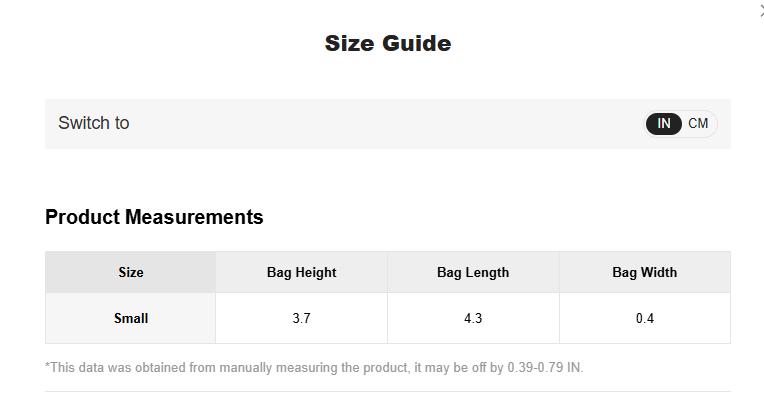Click the 0.4 bag width value

click(645, 318)
